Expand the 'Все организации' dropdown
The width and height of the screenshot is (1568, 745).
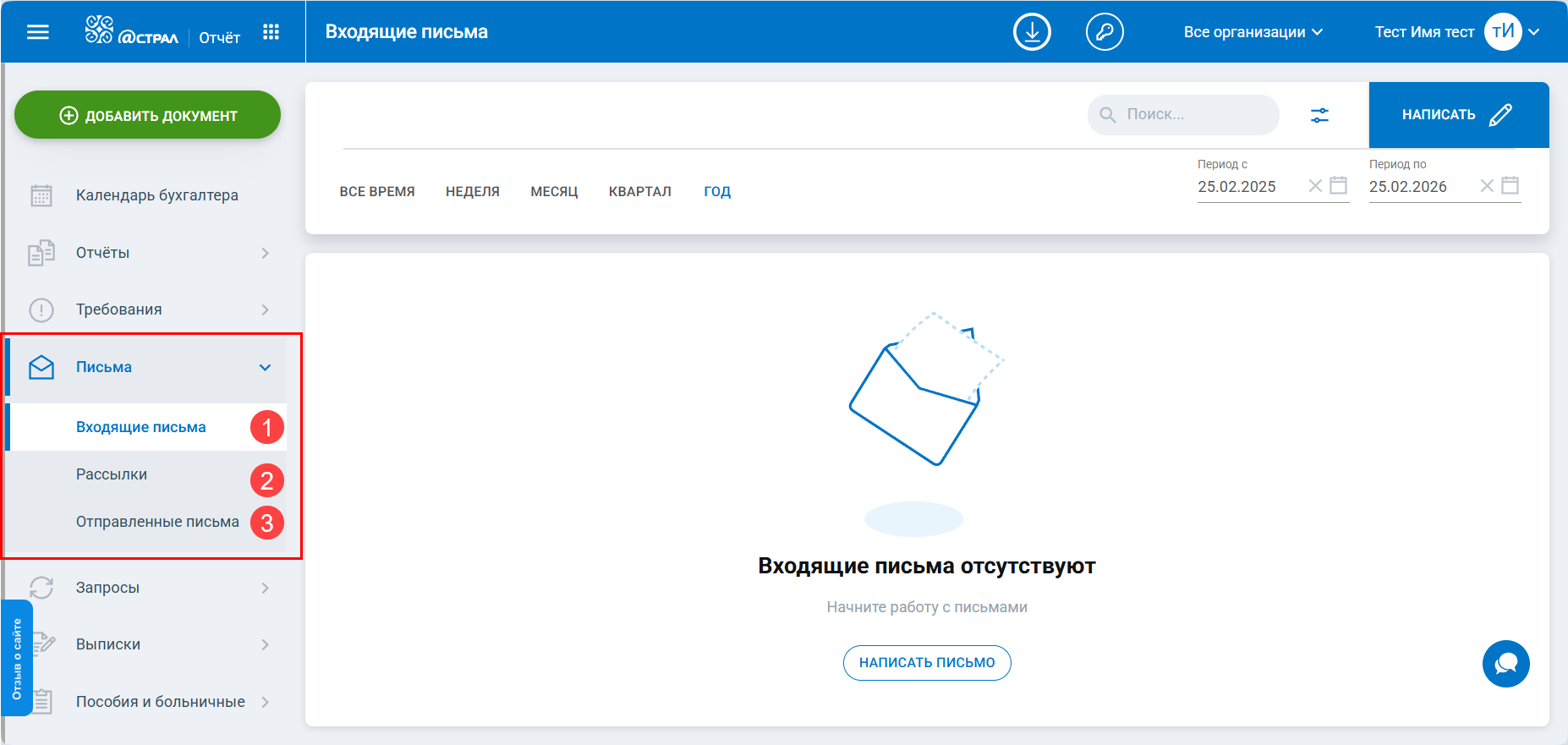[1253, 32]
